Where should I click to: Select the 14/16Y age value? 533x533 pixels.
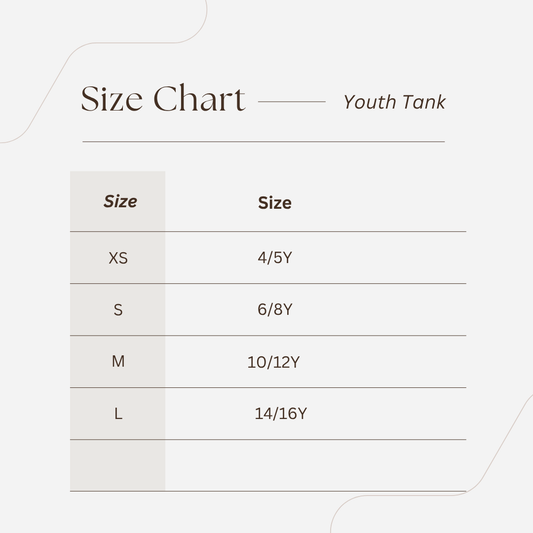(x=281, y=414)
